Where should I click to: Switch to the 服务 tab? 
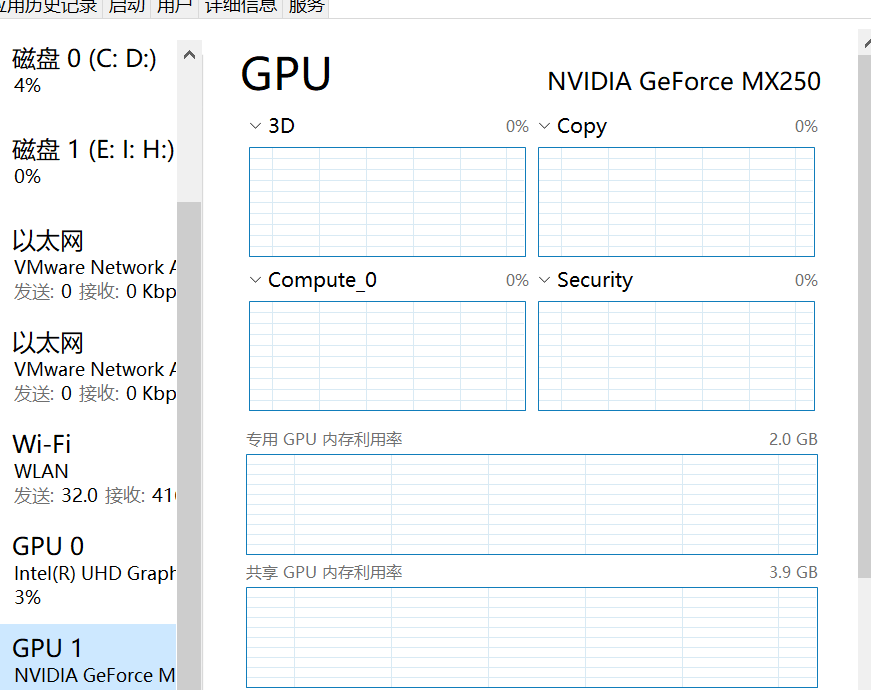[306, 7]
